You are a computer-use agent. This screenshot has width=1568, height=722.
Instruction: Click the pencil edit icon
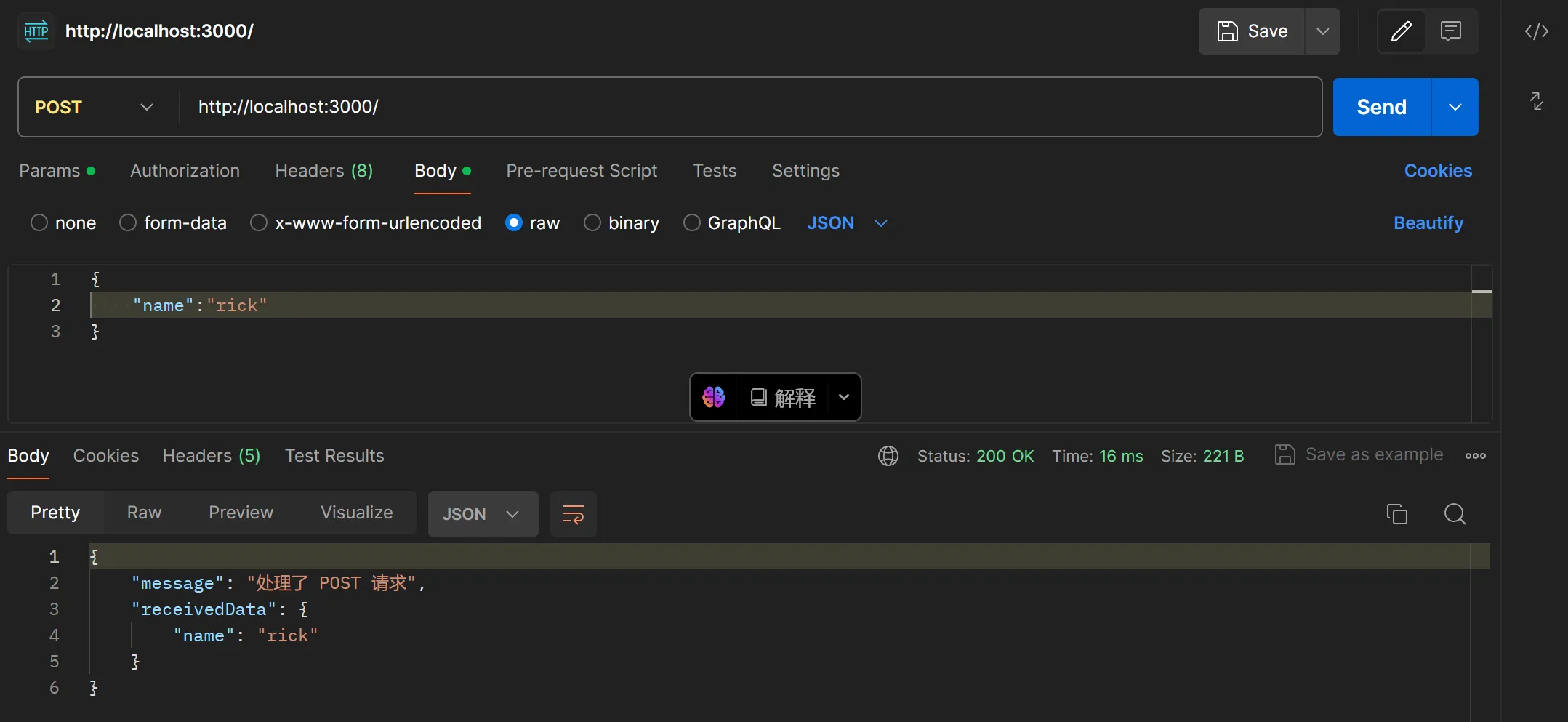pyautogui.click(x=1401, y=31)
